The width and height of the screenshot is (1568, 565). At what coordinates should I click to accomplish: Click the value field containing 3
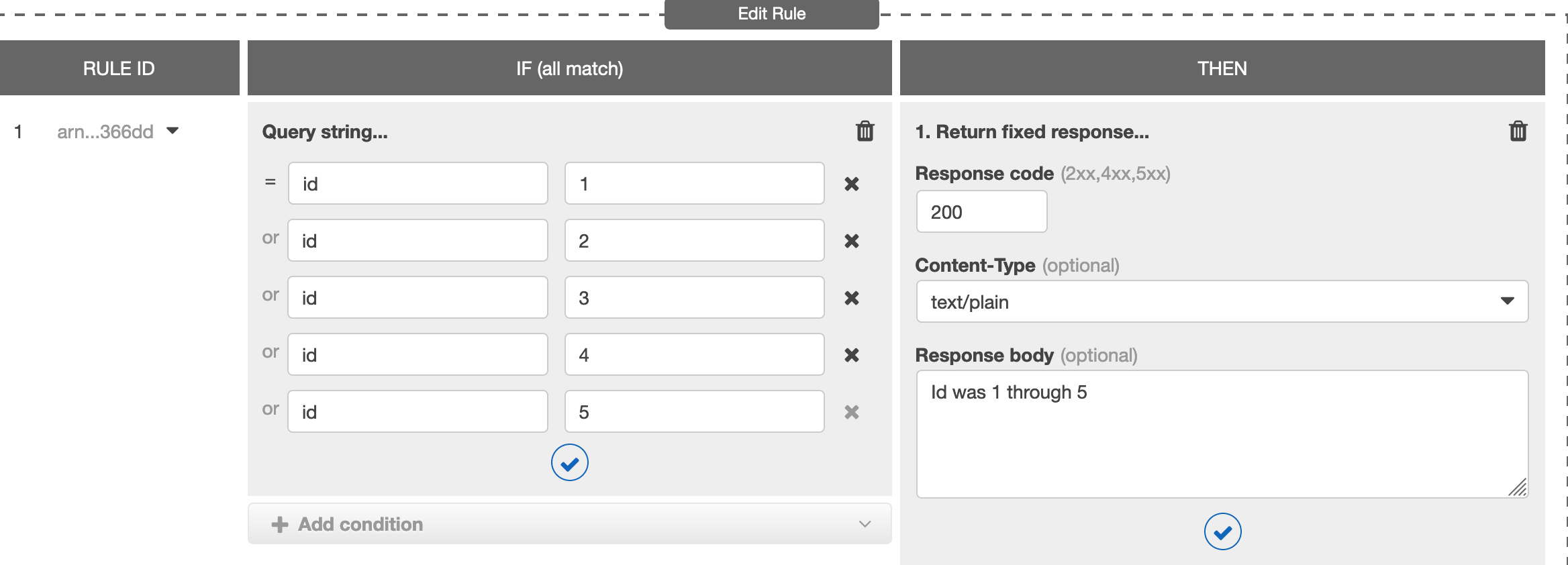[x=694, y=298]
